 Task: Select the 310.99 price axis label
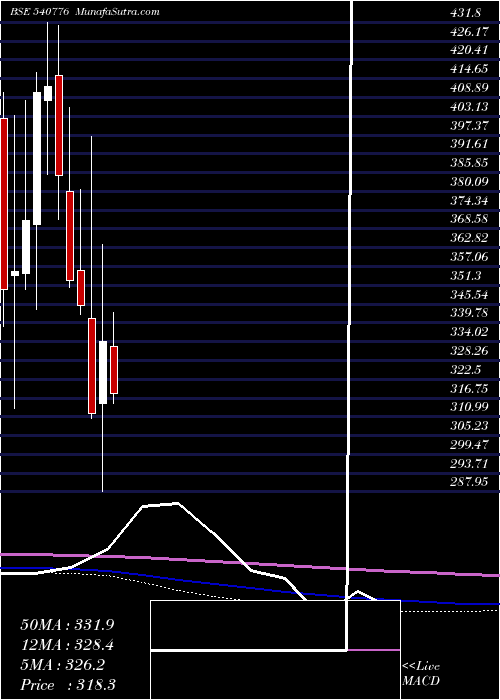point(469,407)
